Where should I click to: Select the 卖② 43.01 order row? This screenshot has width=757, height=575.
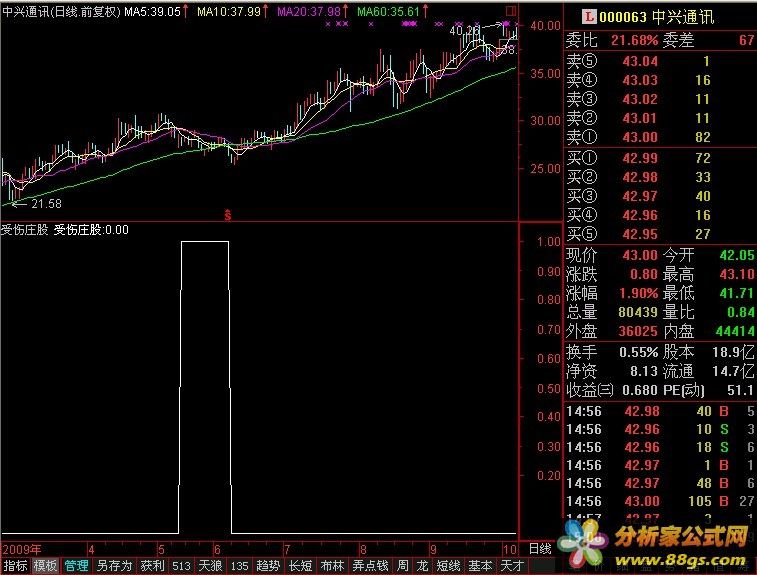click(x=659, y=118)
